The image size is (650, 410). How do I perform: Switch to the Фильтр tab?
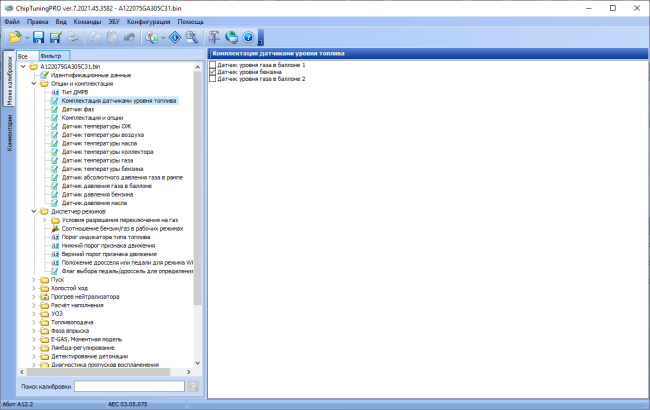click(x=54, y=56)
